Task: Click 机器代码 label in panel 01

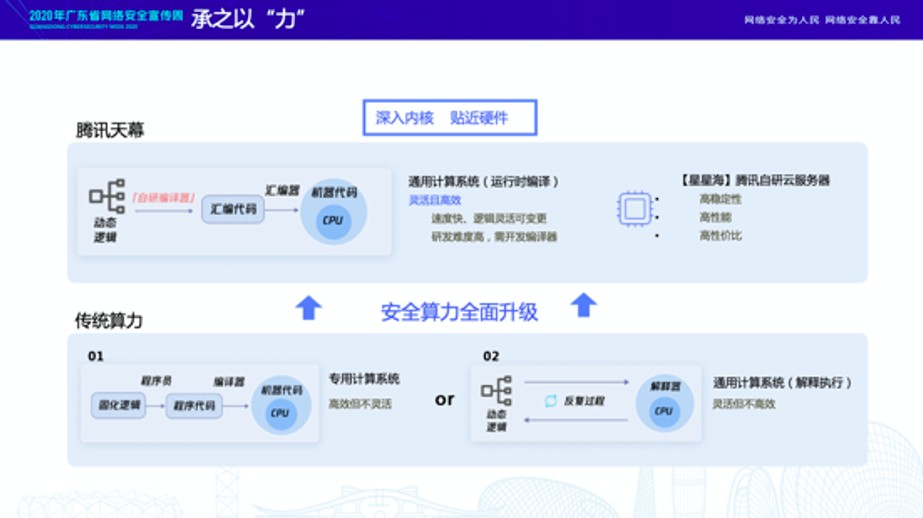Action: click(x=281, y=390)
